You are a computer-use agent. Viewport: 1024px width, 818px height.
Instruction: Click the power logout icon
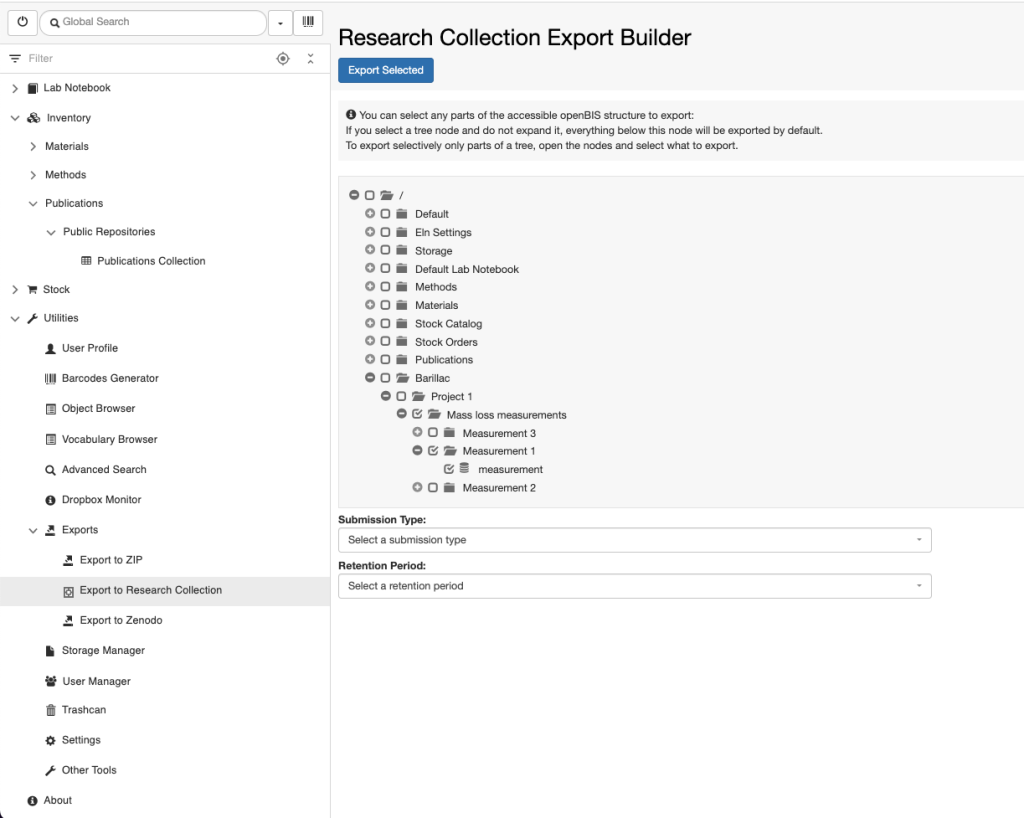tap(22, 22)
